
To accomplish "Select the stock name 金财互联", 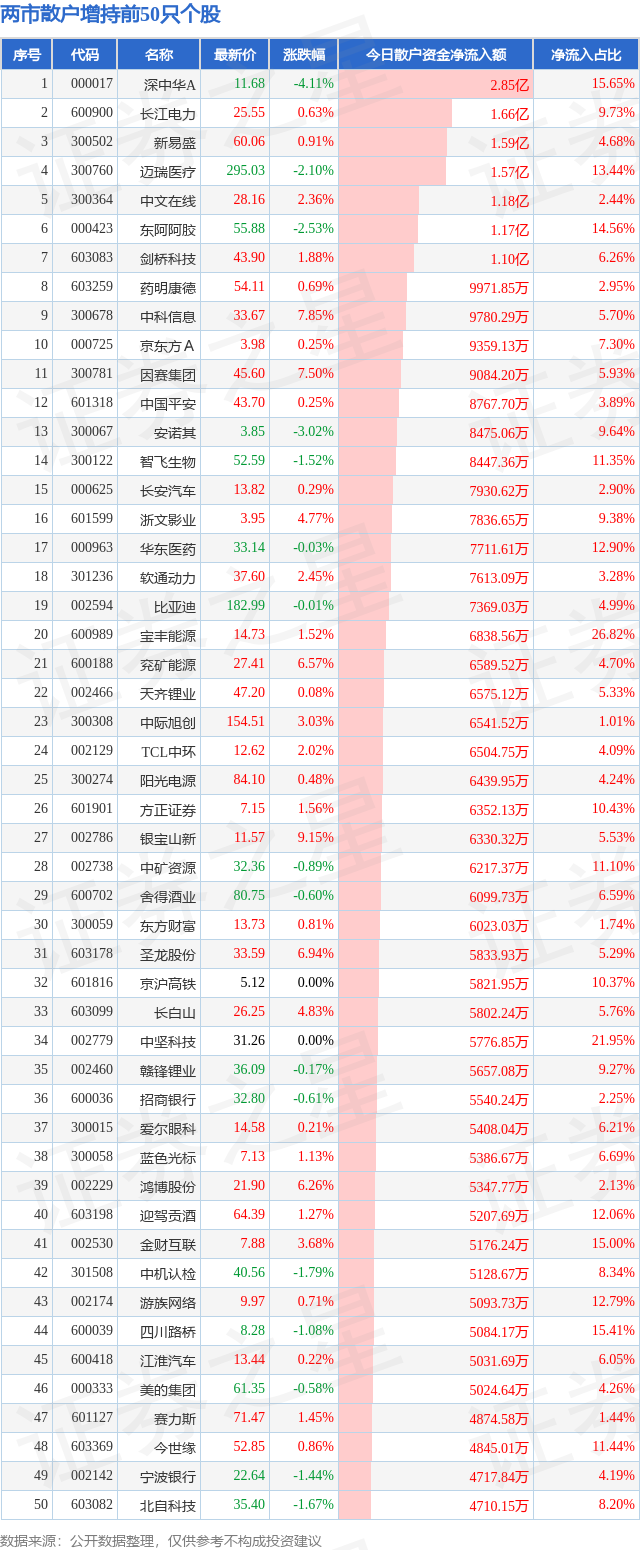I will (169, 1244).
